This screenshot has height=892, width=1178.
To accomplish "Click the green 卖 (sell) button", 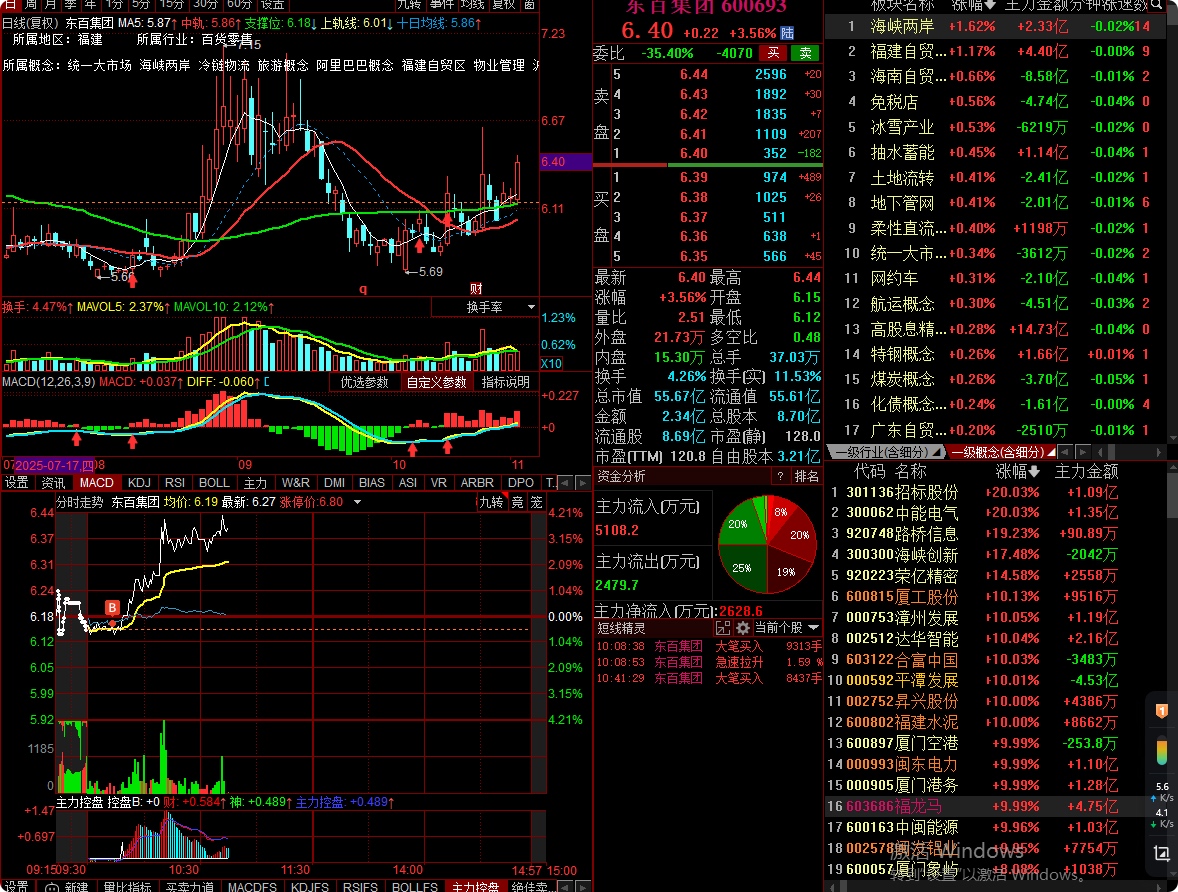I will (806, 53).
